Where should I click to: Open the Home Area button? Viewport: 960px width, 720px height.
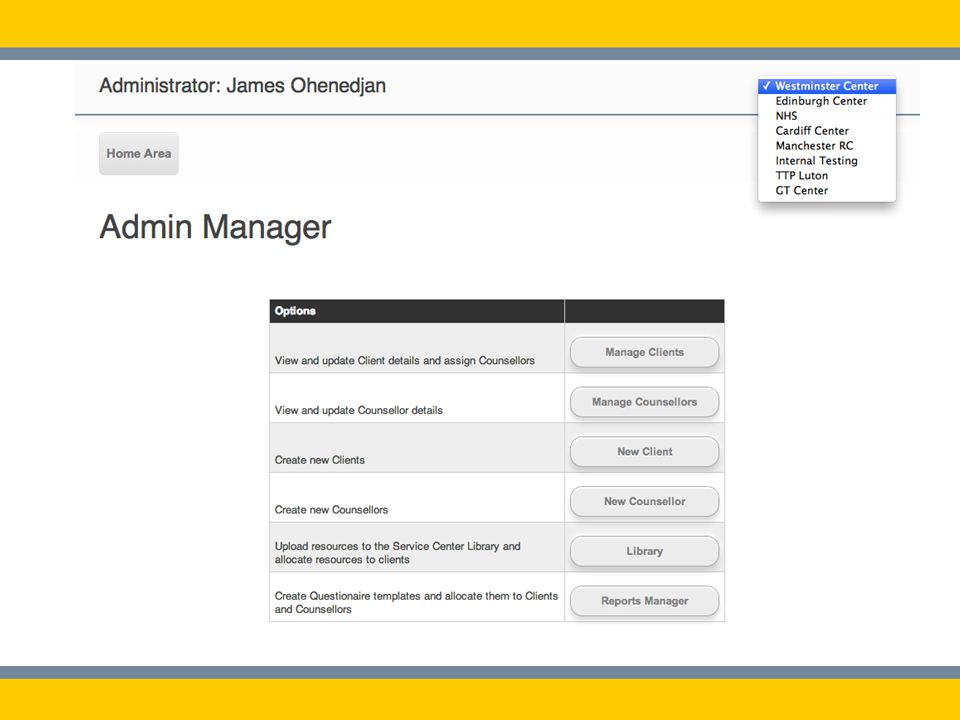[x=139, y=154]
